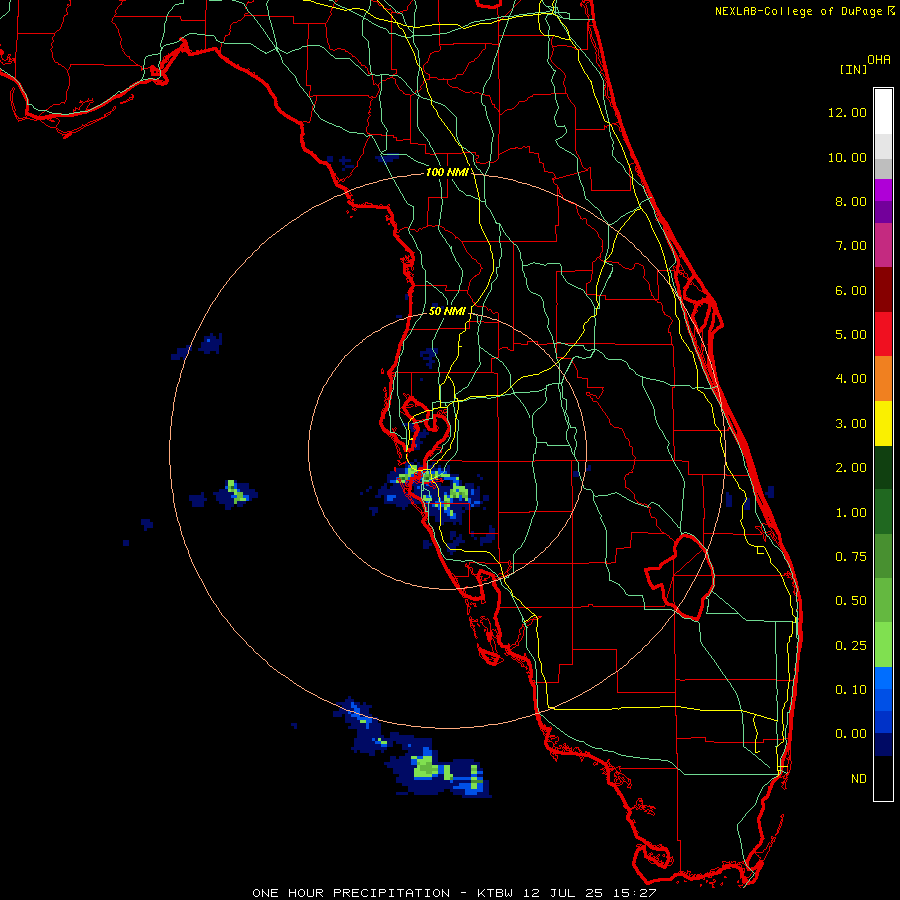This screenshot has height=900, width=900.
Task: Pick the pink 7.00 legend swatch
Action: point(883,246)
